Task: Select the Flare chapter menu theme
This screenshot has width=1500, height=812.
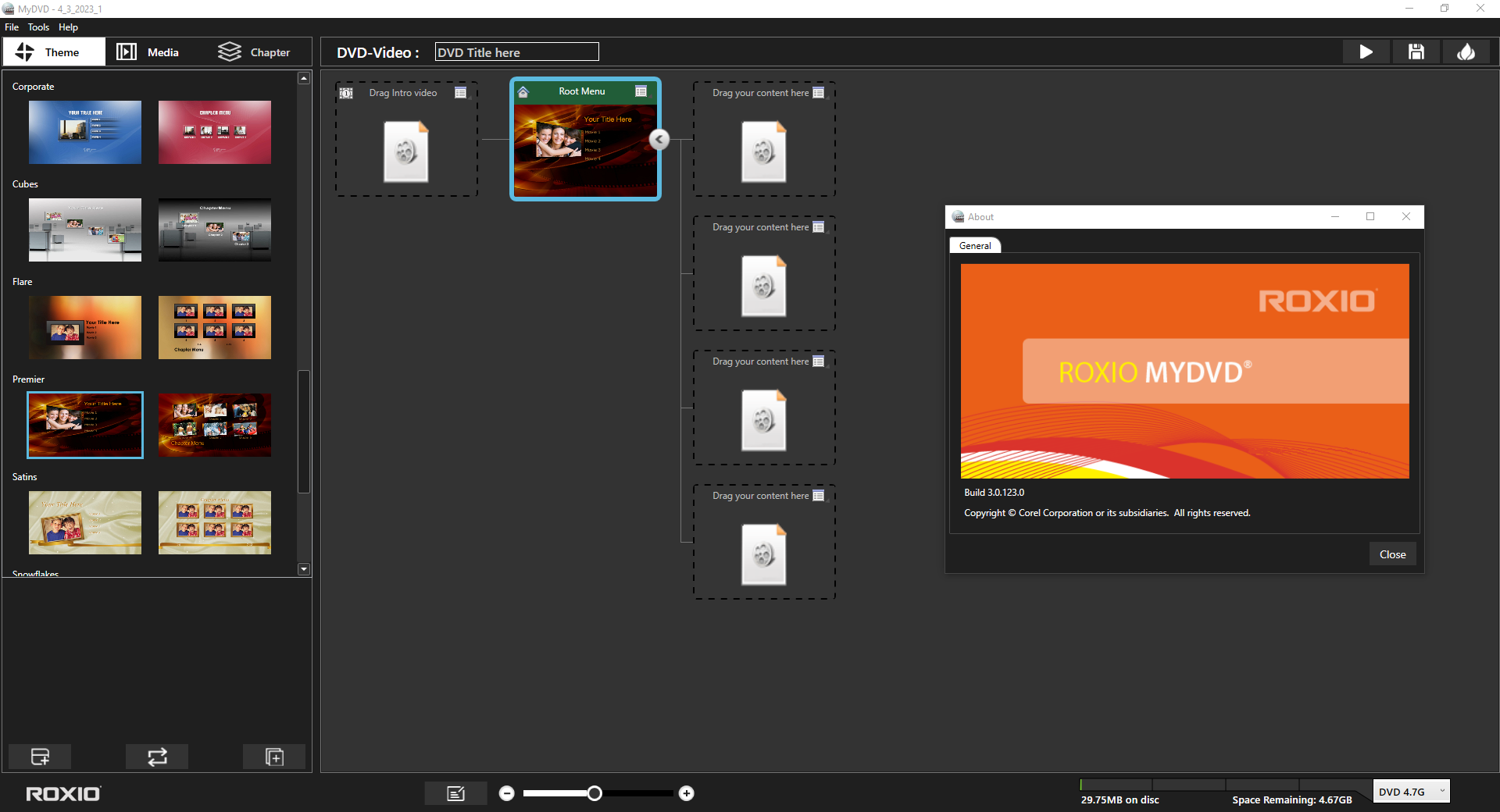Action: pos(215,327)
